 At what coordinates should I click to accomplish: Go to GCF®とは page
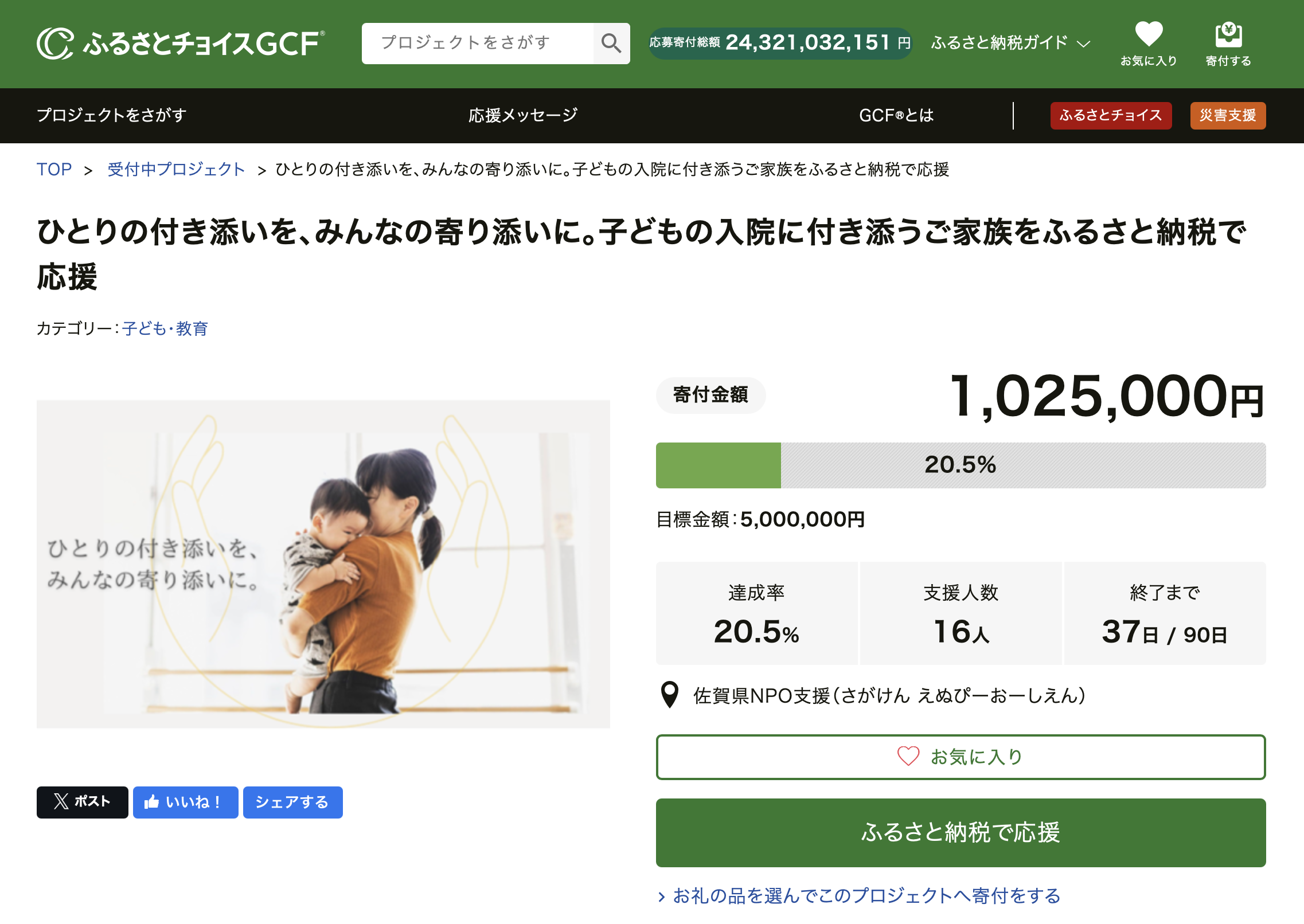coord(896,115)
